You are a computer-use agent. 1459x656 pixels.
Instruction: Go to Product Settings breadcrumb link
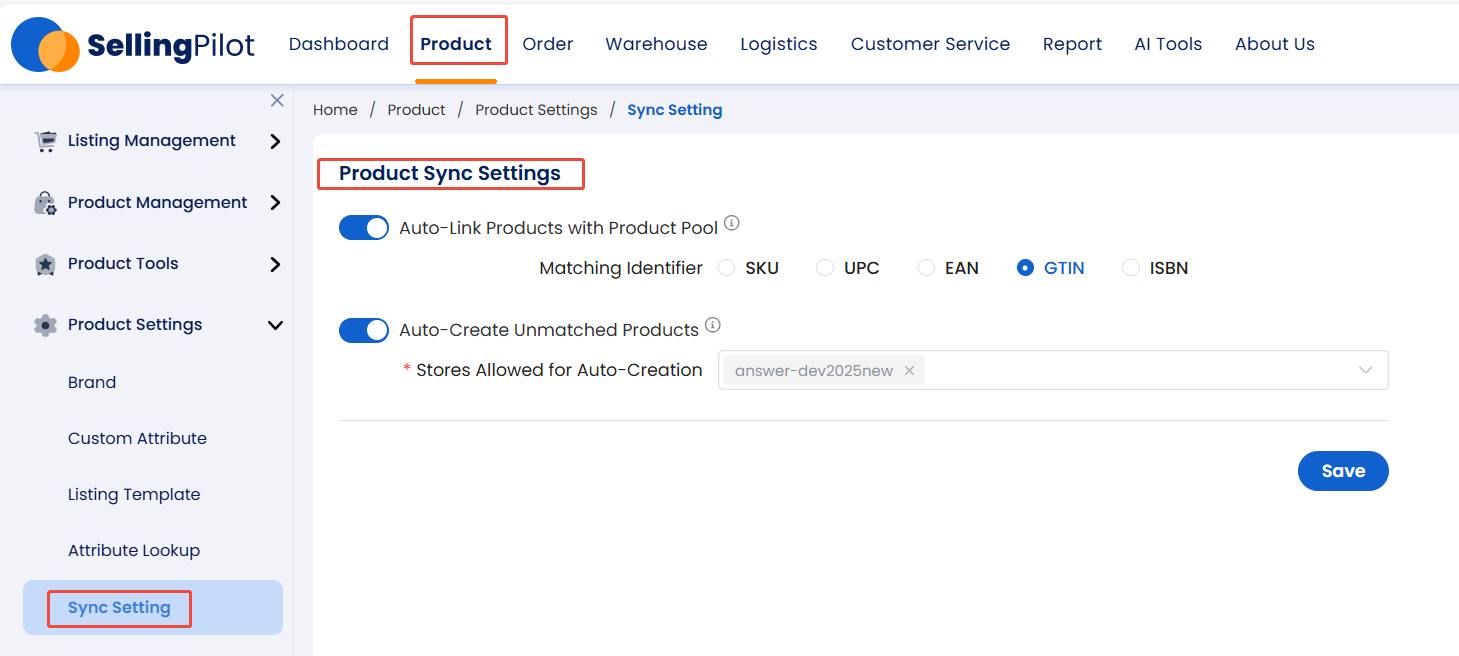pos(536,110)
